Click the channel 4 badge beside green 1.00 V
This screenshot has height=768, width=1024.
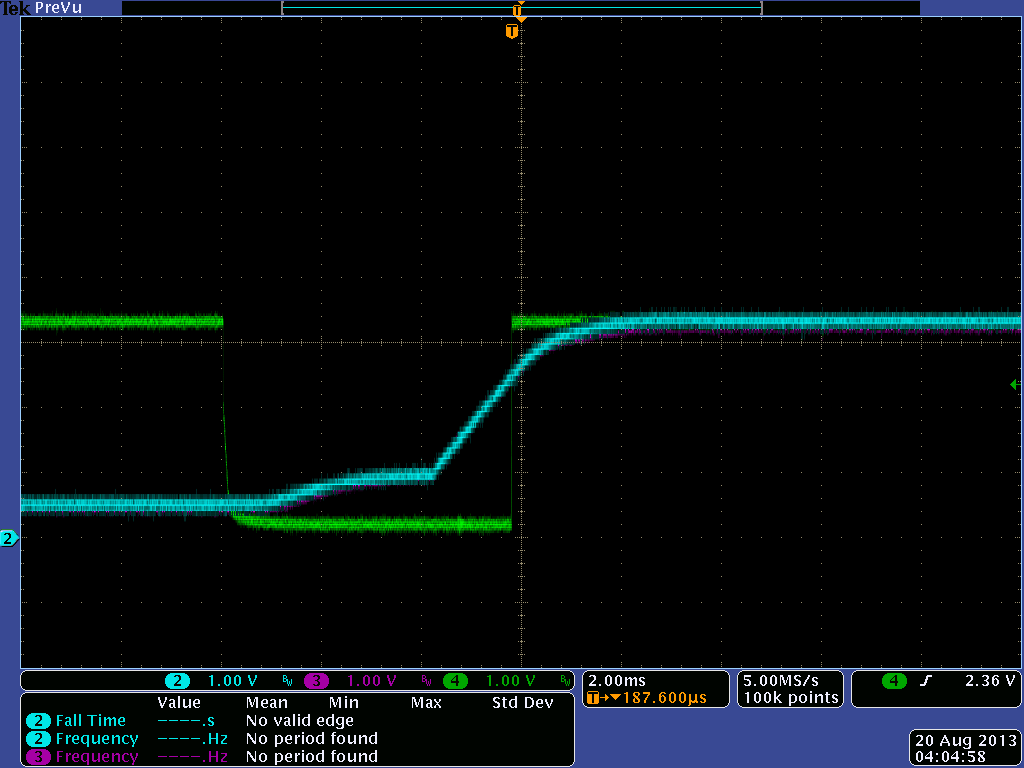pyautogui.click(x=455, y=681)
